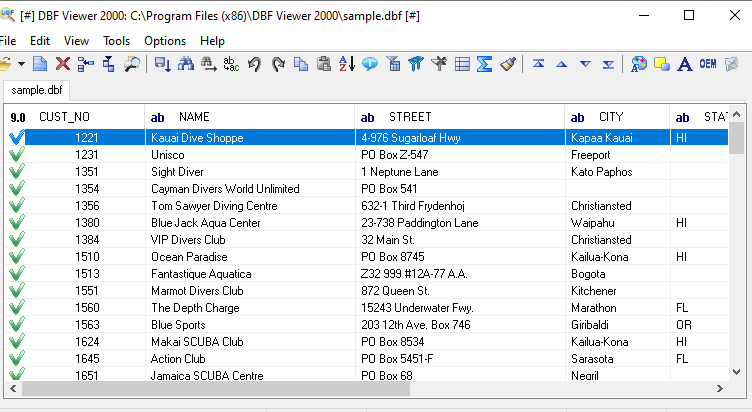Click the horizontal scrollbar left arrow
This screenshot has height=412, width=752.
tap(13, 388)
